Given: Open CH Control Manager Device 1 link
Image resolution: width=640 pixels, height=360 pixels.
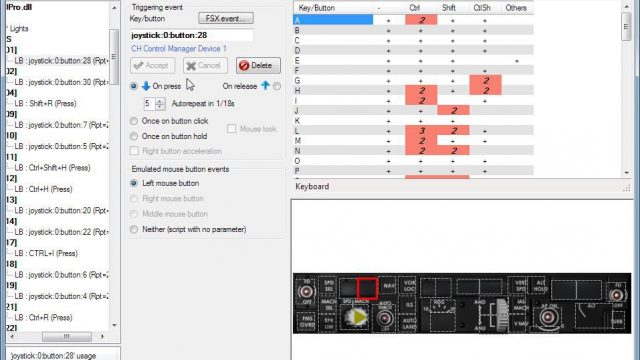Looking at the screenshot, I should pyautogui.click(x=179, y=49).
